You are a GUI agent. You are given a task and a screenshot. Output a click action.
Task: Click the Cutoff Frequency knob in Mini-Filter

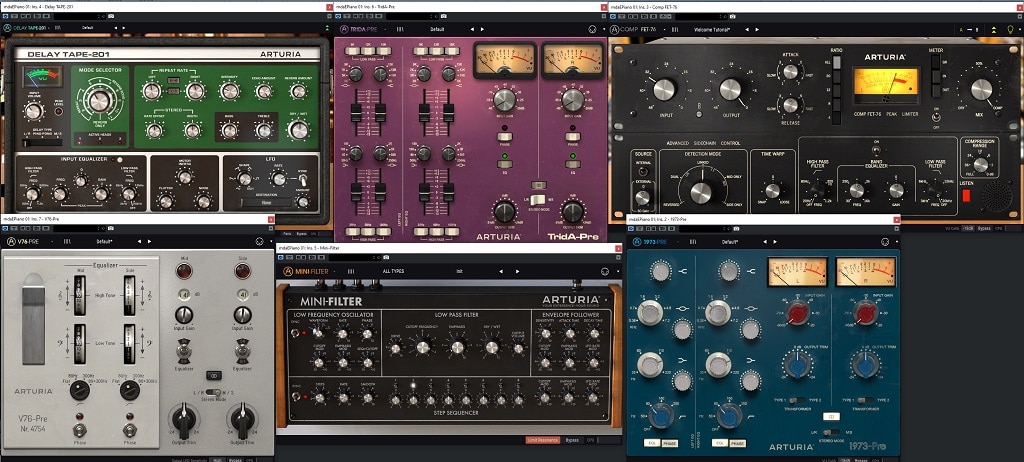(423, 348)
